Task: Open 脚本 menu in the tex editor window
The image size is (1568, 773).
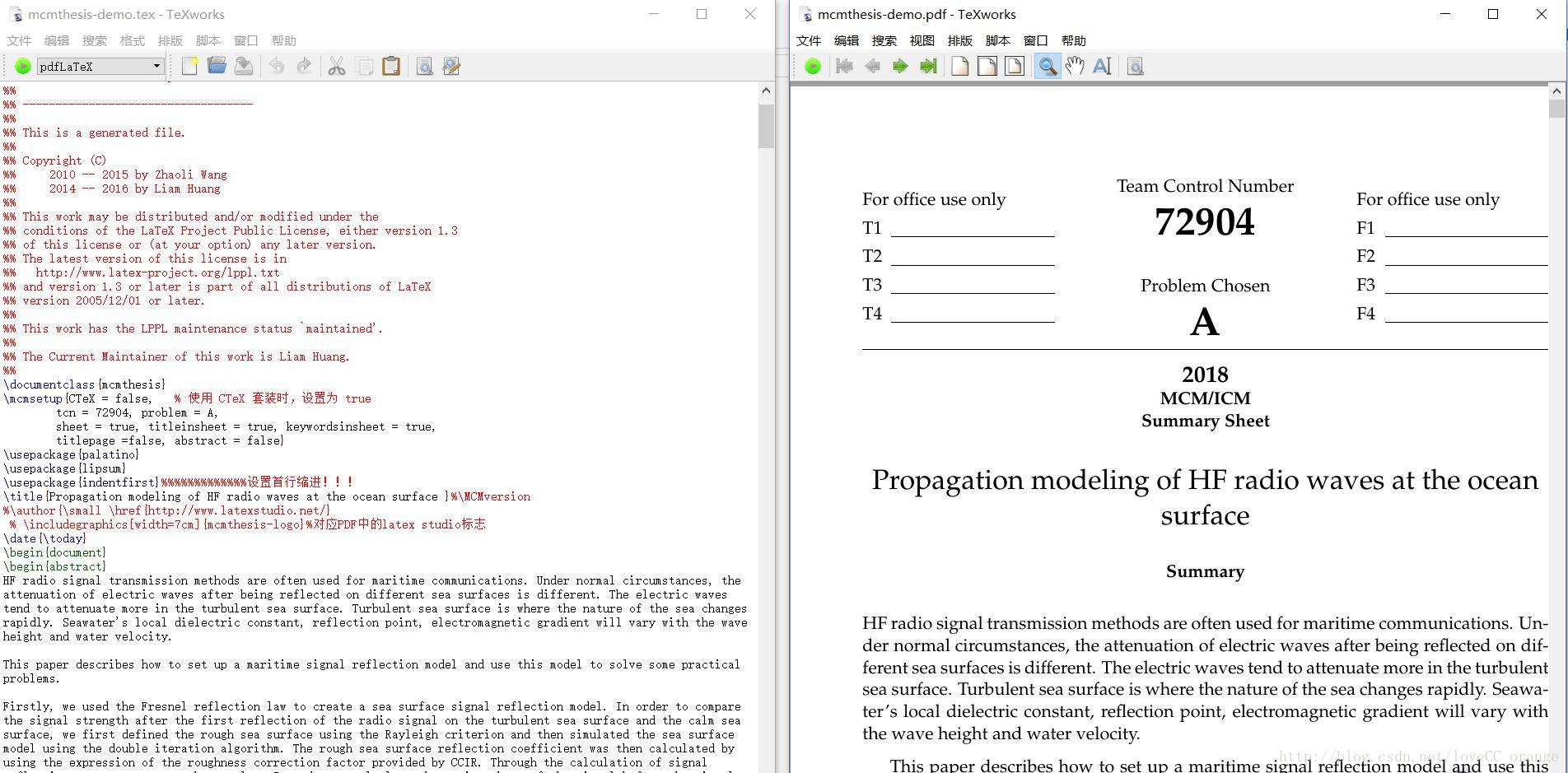Action: [208, 40]
